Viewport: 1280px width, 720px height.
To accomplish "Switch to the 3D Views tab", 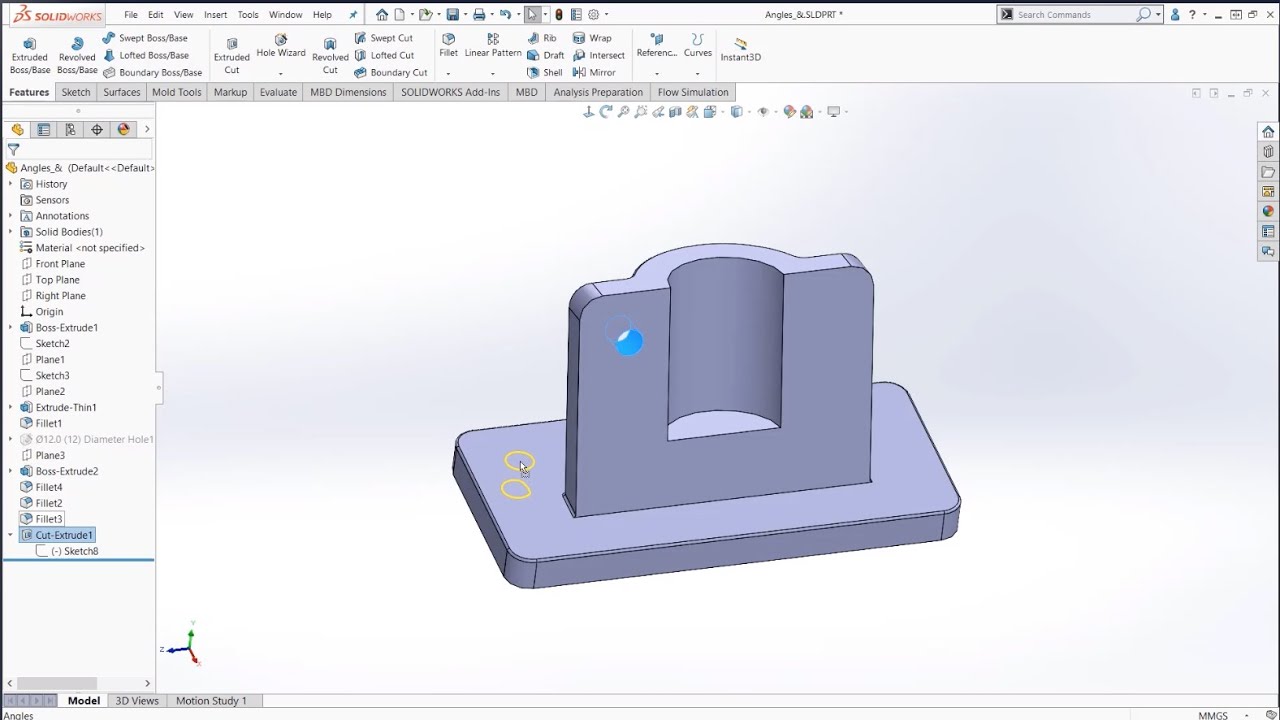I will tap(137, 701).
